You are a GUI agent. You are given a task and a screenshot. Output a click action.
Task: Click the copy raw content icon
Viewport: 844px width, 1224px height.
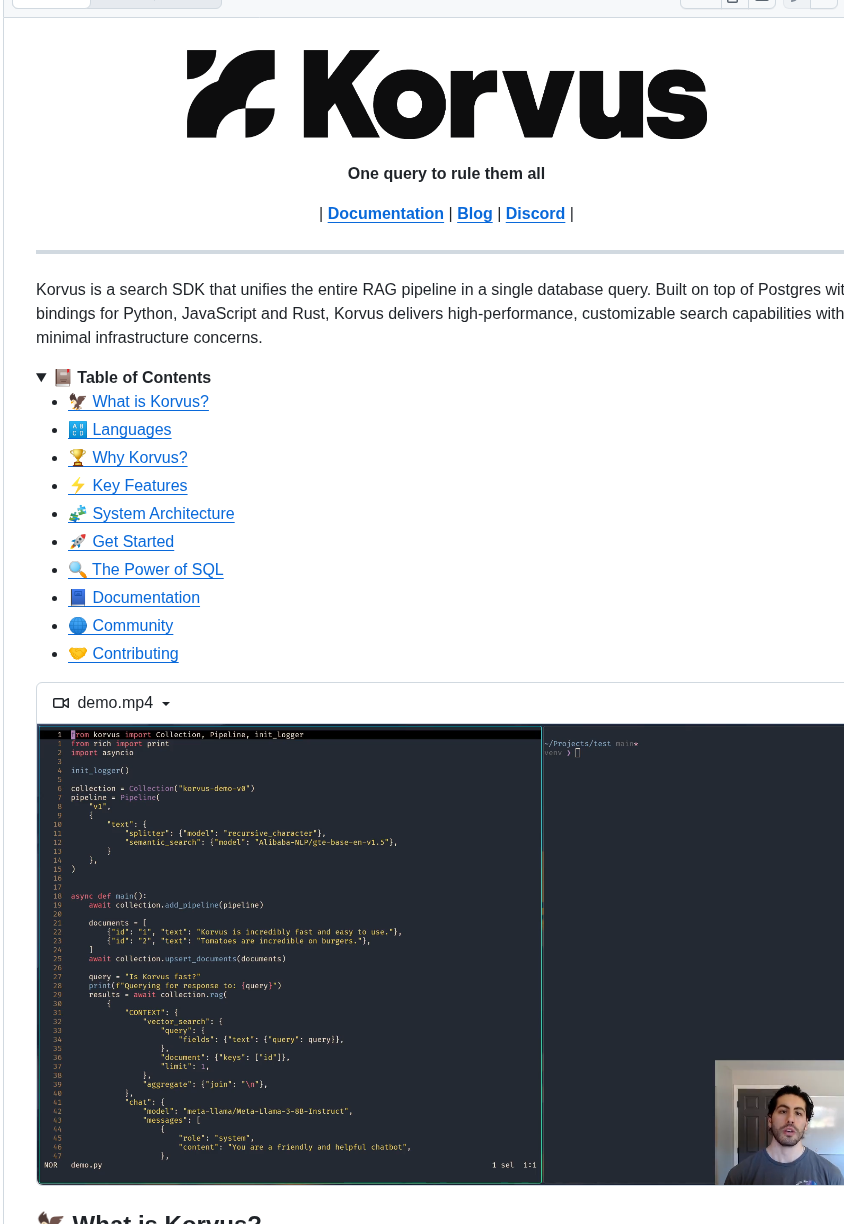click(733, 3)
